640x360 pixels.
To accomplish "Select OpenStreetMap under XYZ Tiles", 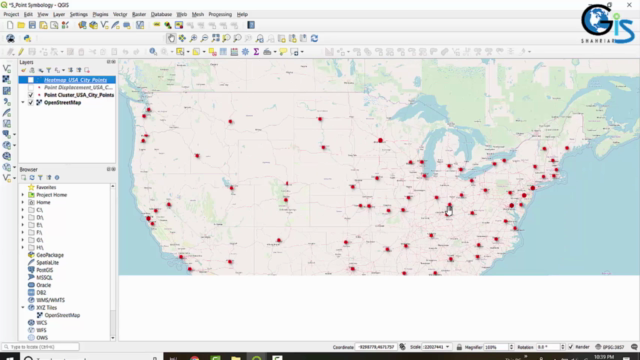I will point(62,315).
